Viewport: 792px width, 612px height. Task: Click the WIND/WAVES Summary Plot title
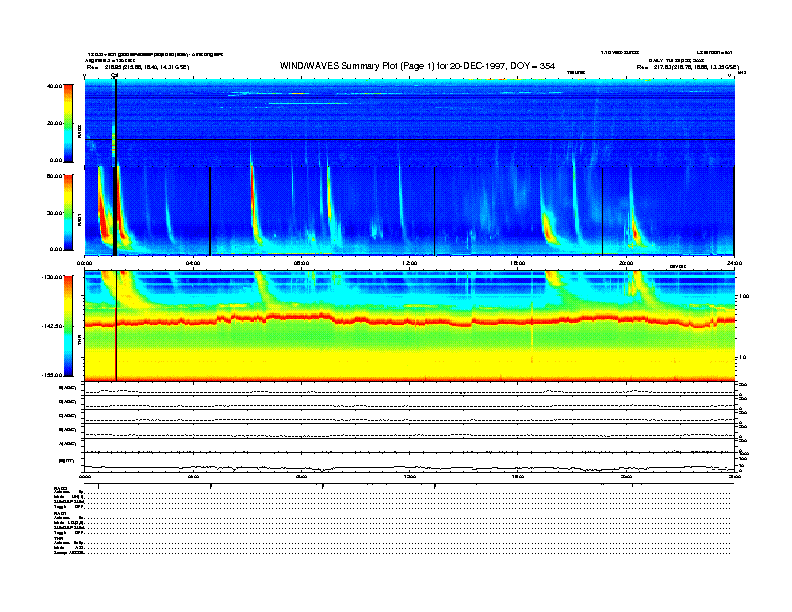(x=417, y=66)
